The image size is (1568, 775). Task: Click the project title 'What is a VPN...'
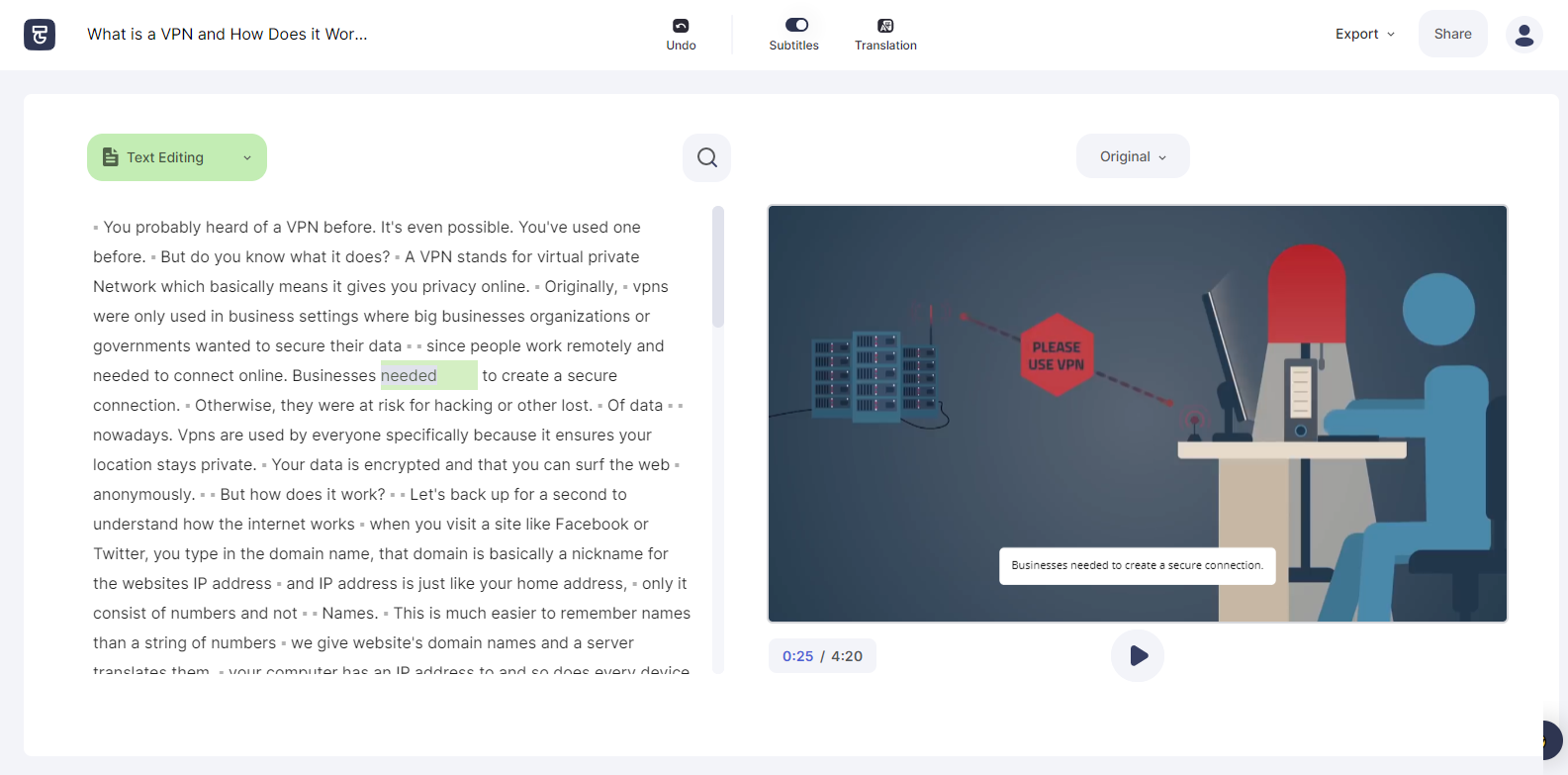(x=228, y=34)
